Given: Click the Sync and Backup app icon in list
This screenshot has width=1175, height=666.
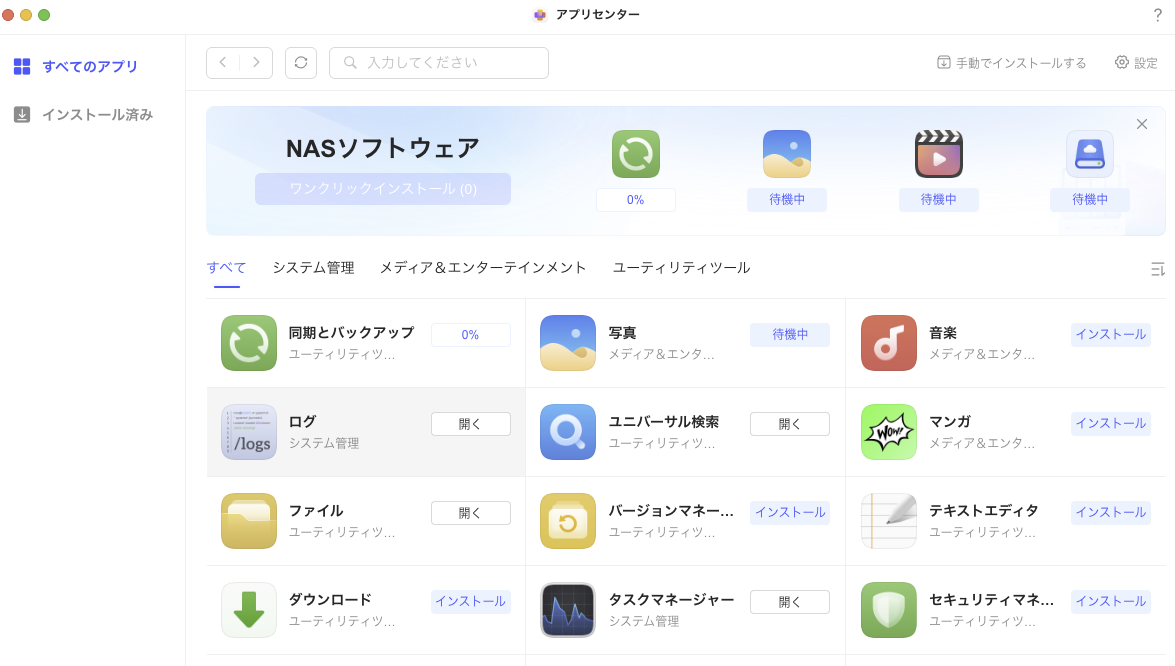Looking at the screenshot, I should pos(249,343).
